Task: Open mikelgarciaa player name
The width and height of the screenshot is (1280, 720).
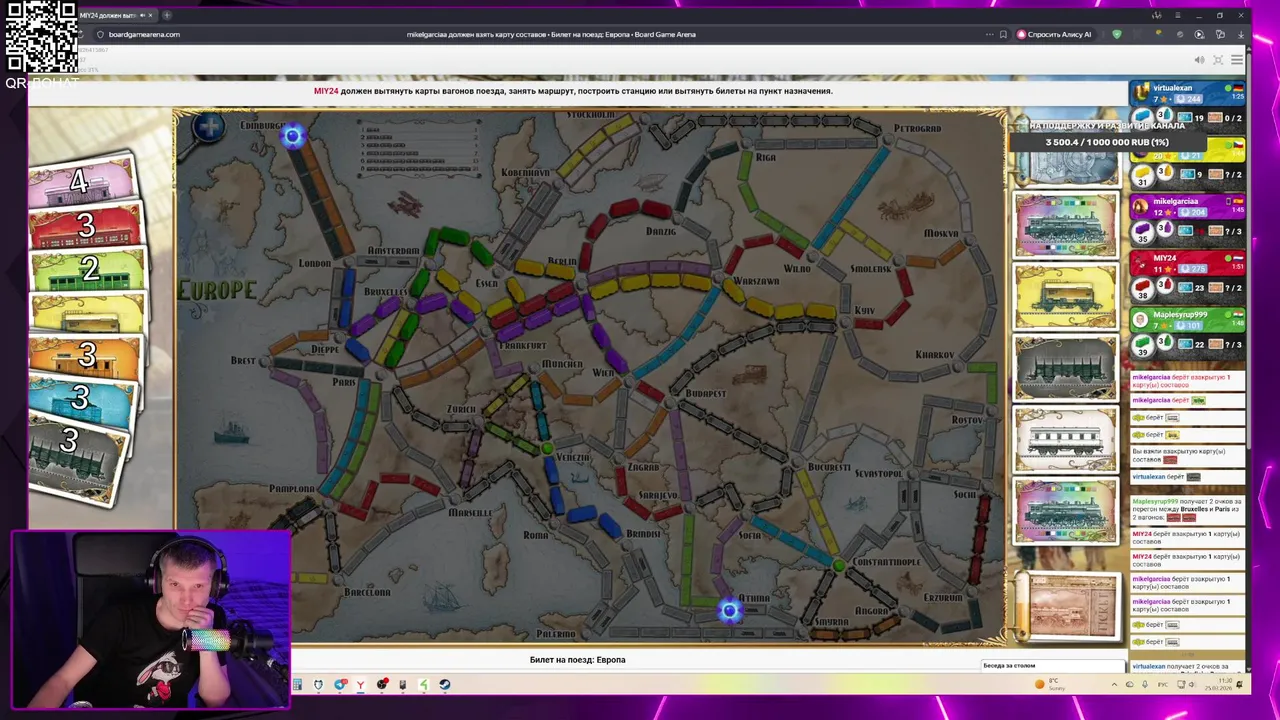Action: 1175,201
